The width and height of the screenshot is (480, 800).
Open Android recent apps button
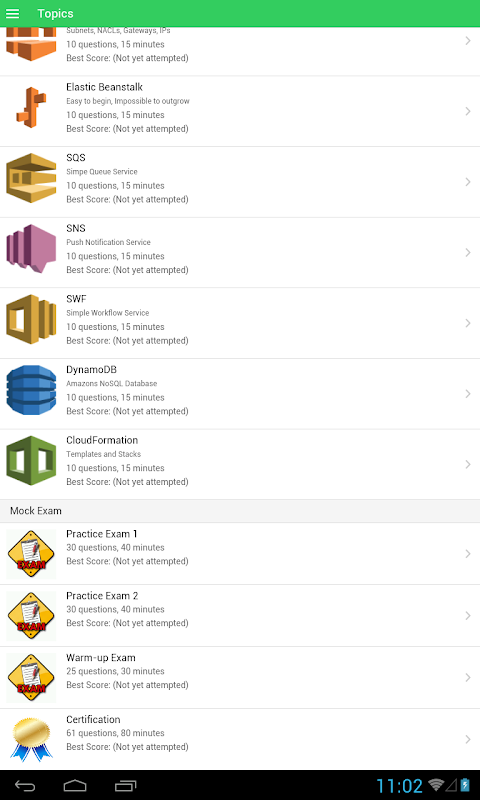tap(125, 786)
